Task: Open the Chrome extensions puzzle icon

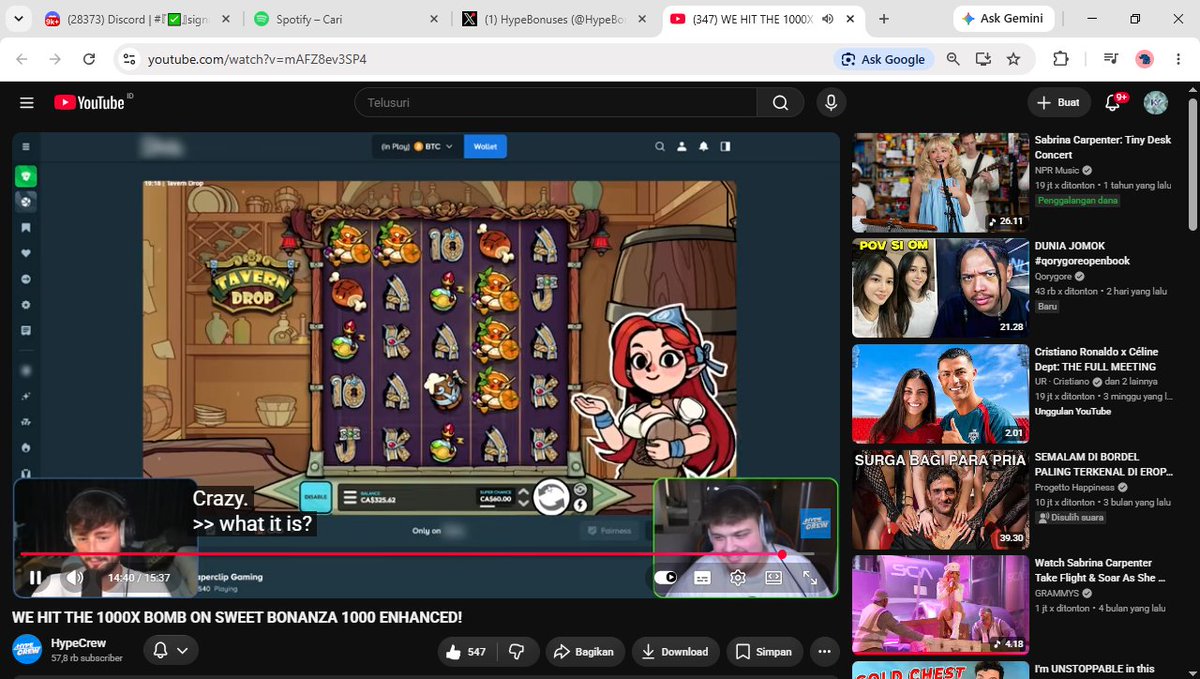Action: [x=1061, y=59]
